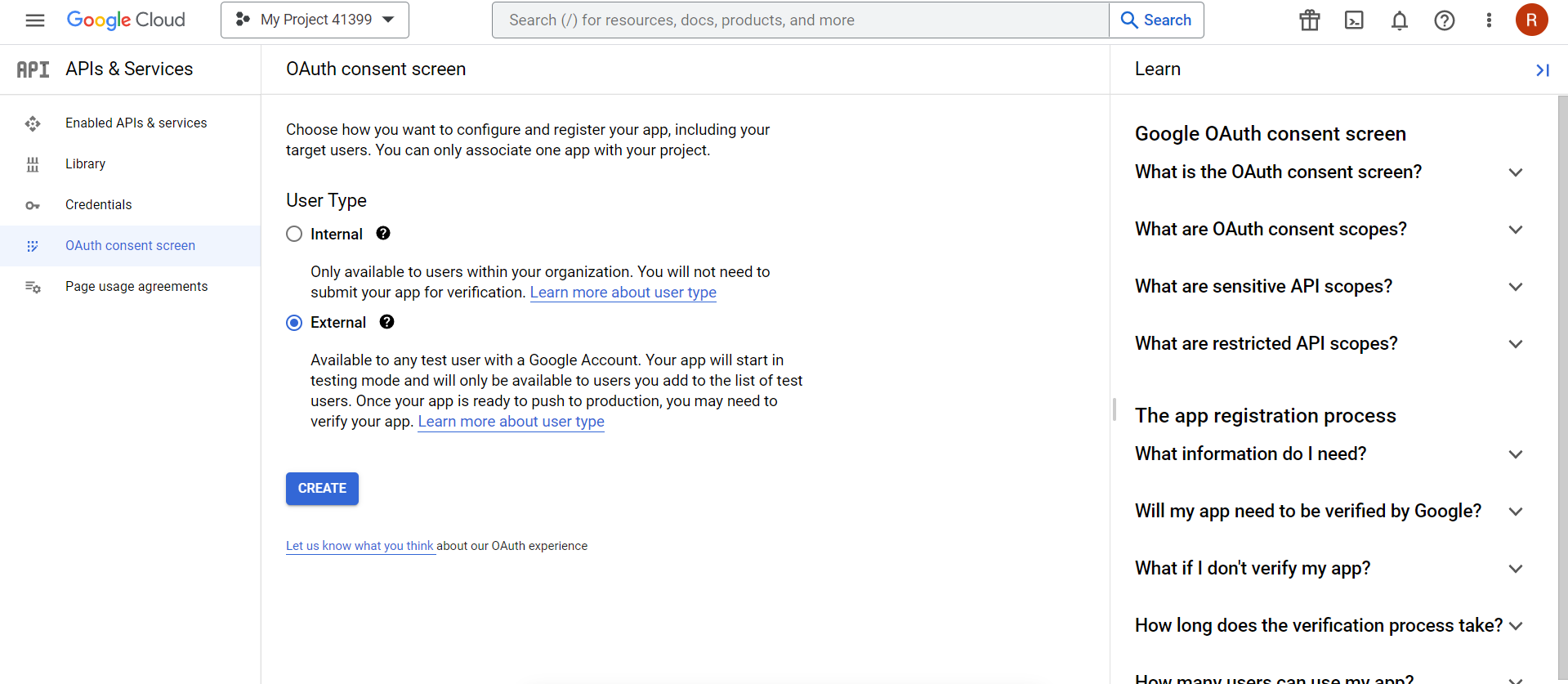
Task: Open Let us know what you think link
Action: click(x=360, y=546)
